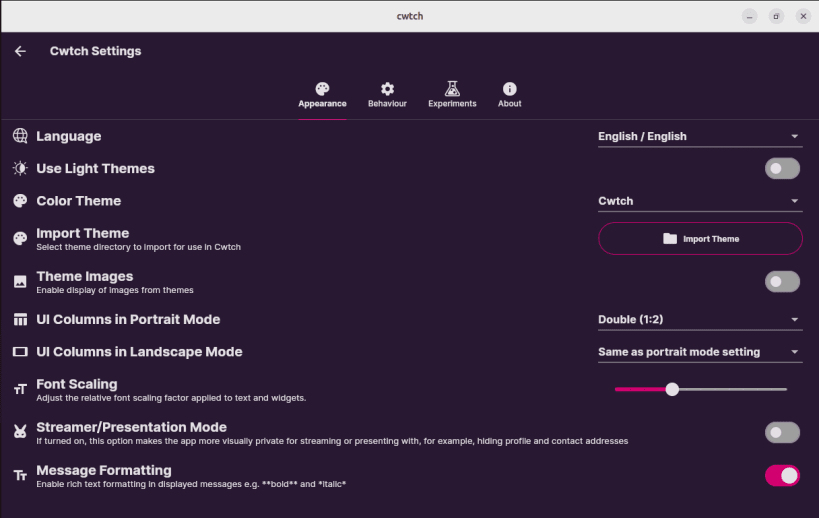Click the Language setting label
819x518 pixels.
(x=68, y=136)
